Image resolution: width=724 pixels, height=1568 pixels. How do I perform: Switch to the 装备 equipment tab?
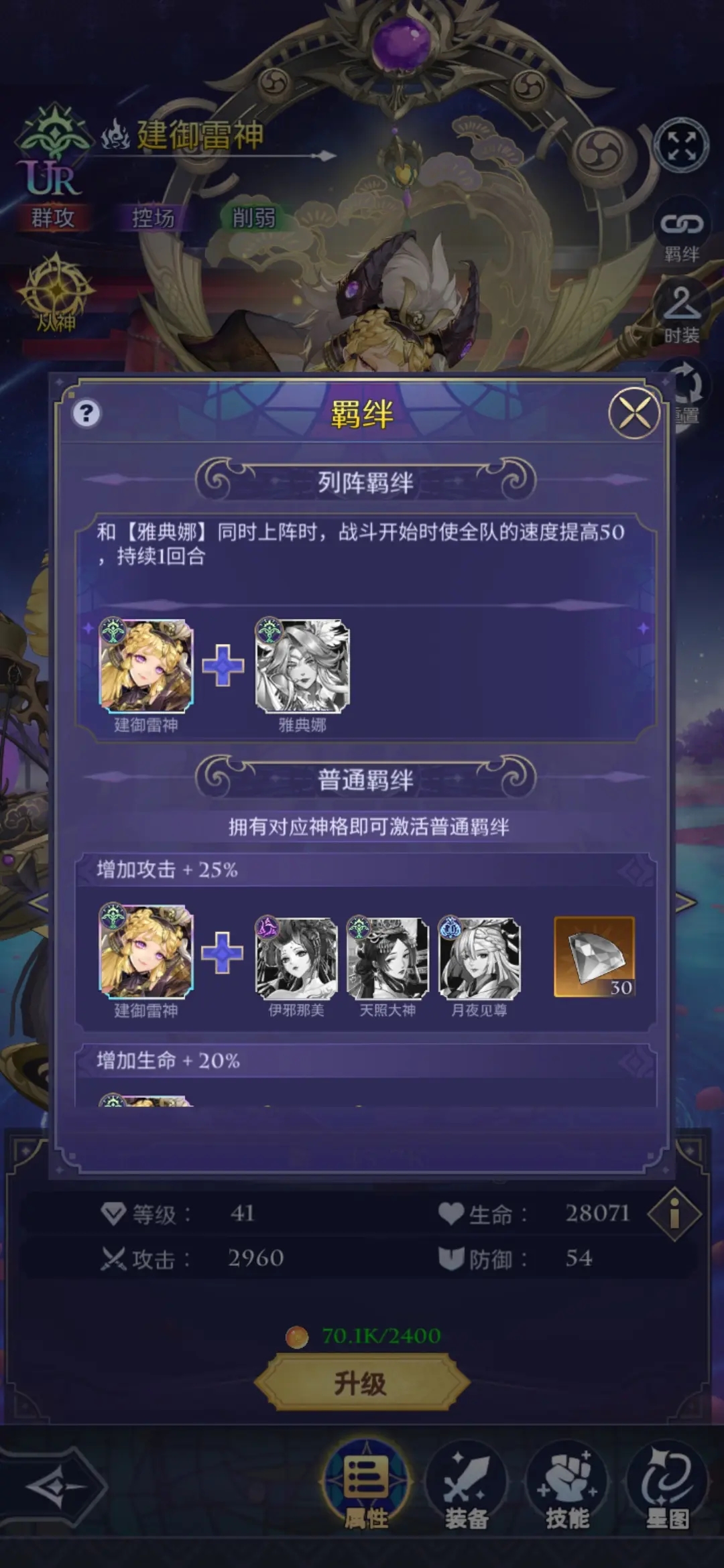(466, 1487)
